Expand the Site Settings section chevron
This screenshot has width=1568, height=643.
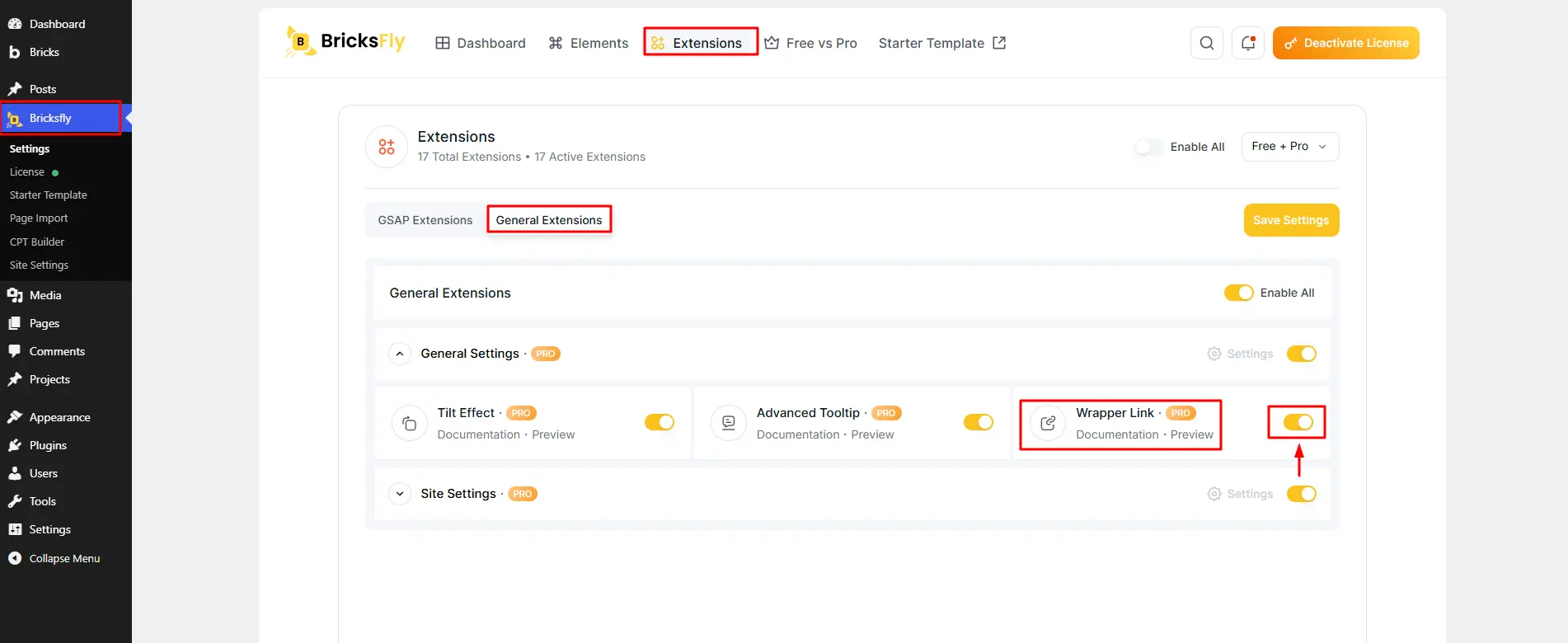400,494
